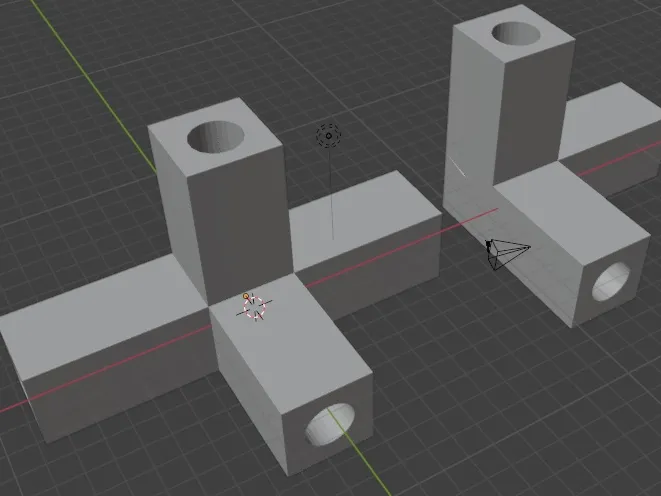Click the front hole of right connector
The height and width of the screenshot is (496, 661).
[611, 282]
